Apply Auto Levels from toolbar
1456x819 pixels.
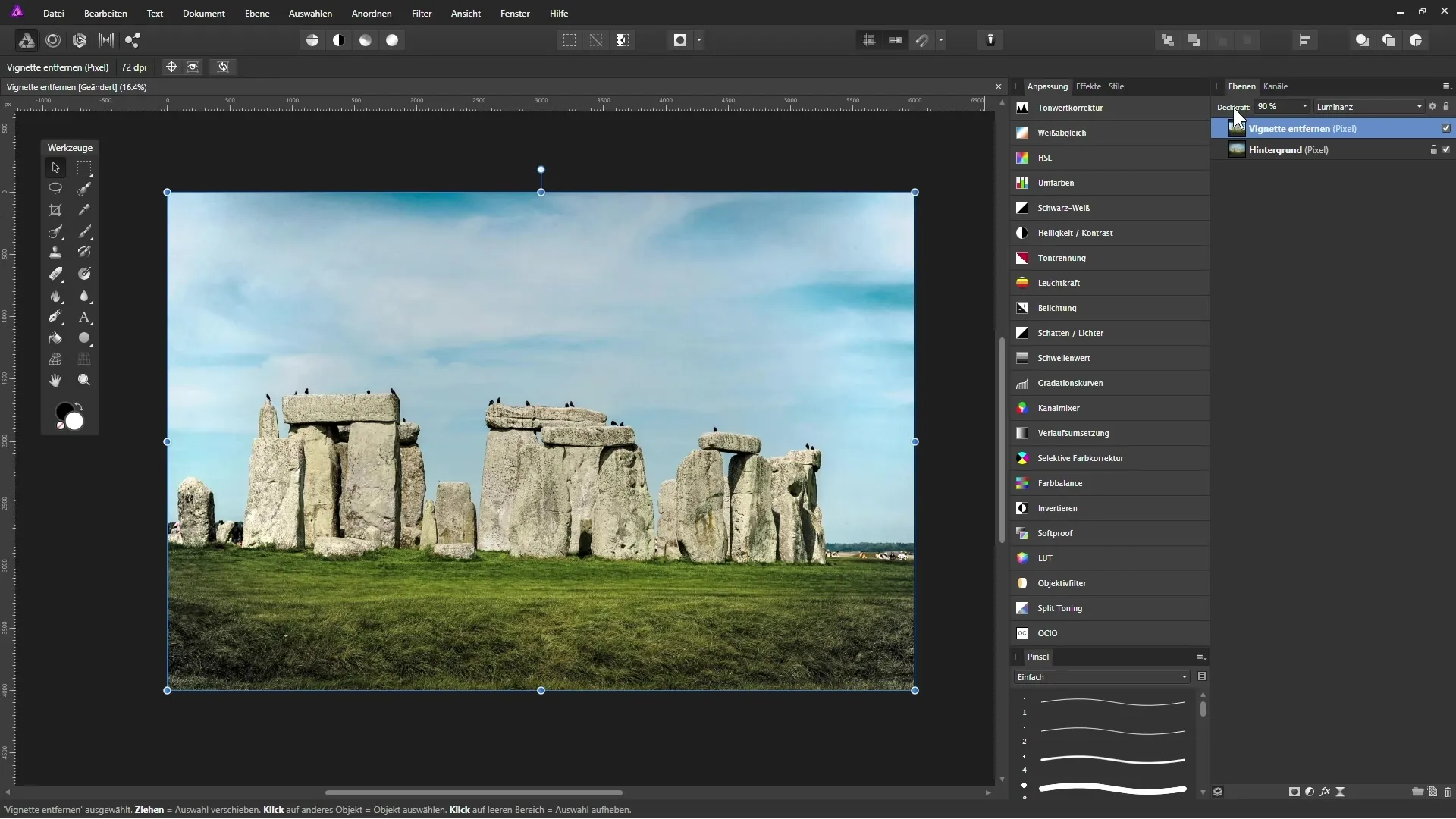[x=312, y=40]
